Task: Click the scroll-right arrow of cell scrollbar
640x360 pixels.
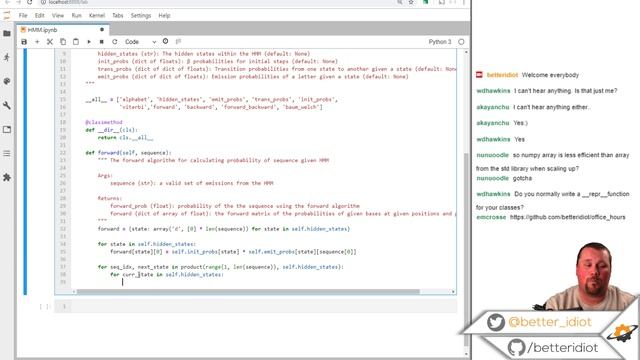Action: pos(453,291)
